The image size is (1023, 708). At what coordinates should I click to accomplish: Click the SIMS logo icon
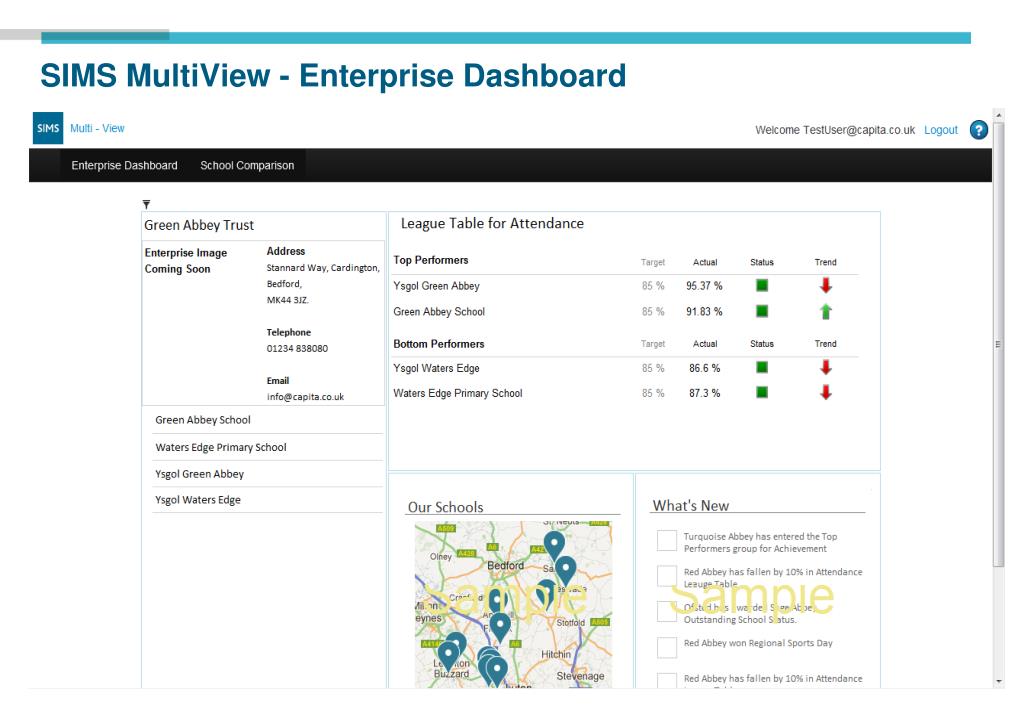(x=48, y=128)
